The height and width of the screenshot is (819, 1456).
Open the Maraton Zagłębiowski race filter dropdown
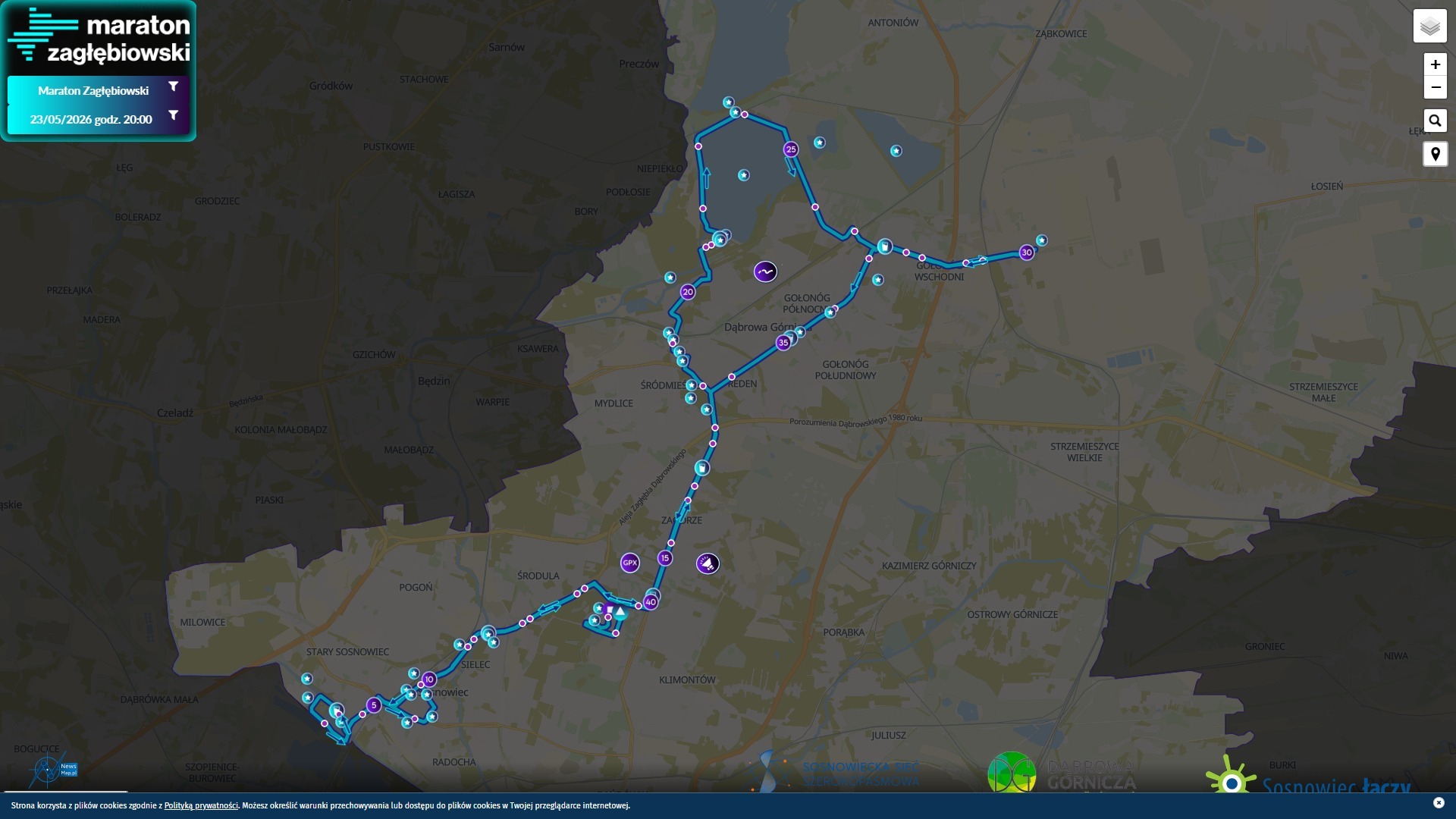(98, 90)
